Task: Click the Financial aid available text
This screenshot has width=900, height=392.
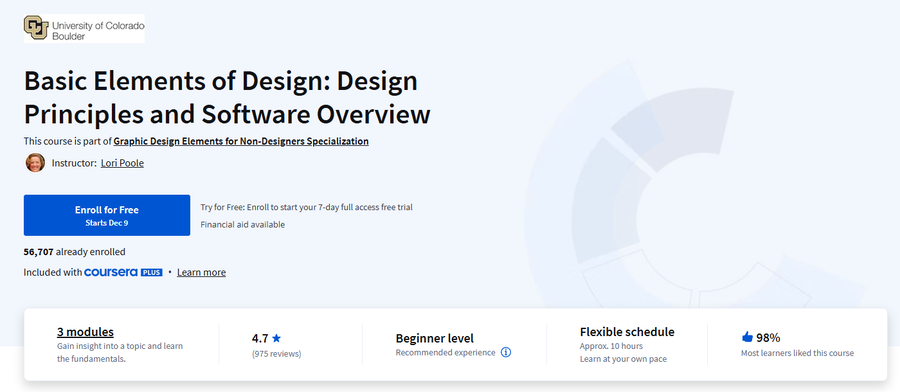Action: click(x=243, y=224)
